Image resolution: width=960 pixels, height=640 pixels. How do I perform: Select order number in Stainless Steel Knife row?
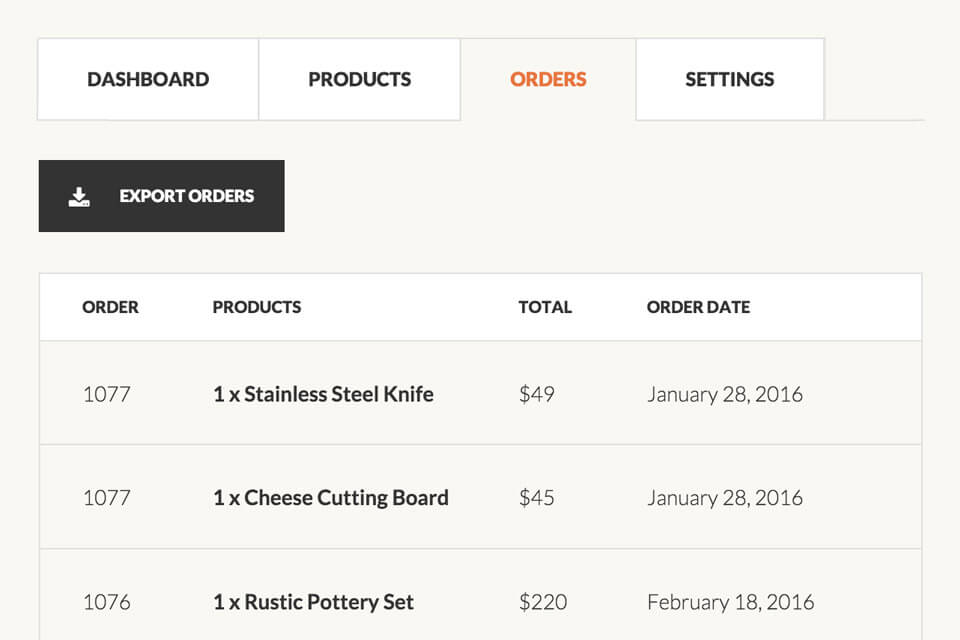[x=106, y=394]
